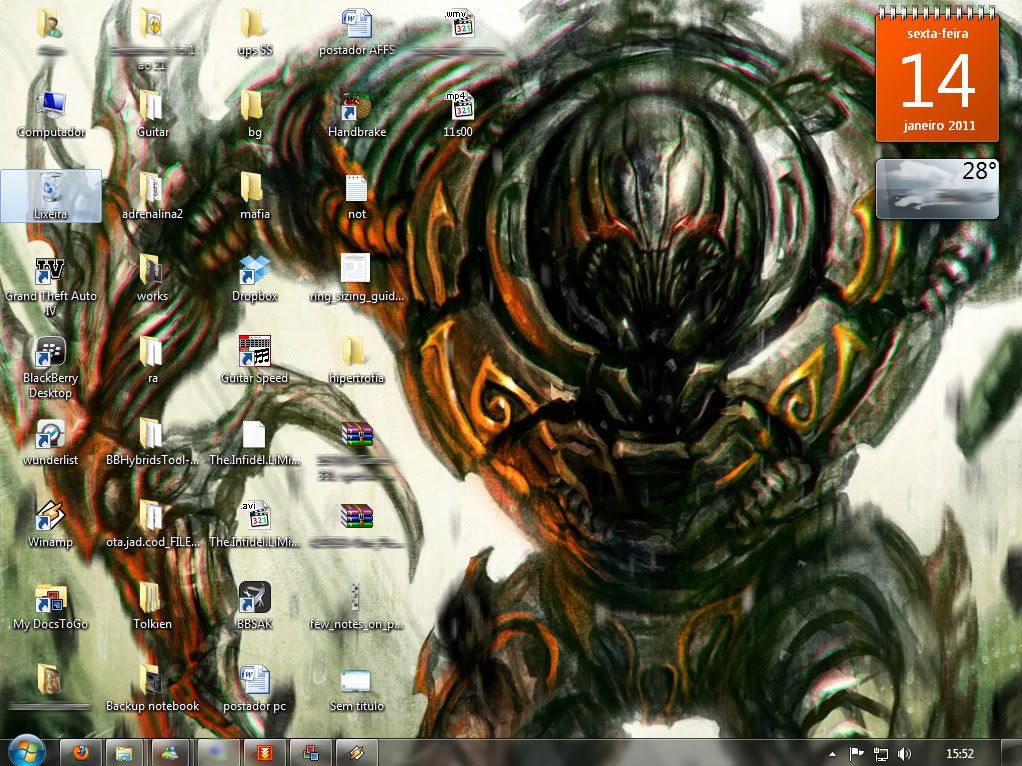Open the BBHybridsTool folder

coord(153,442)
